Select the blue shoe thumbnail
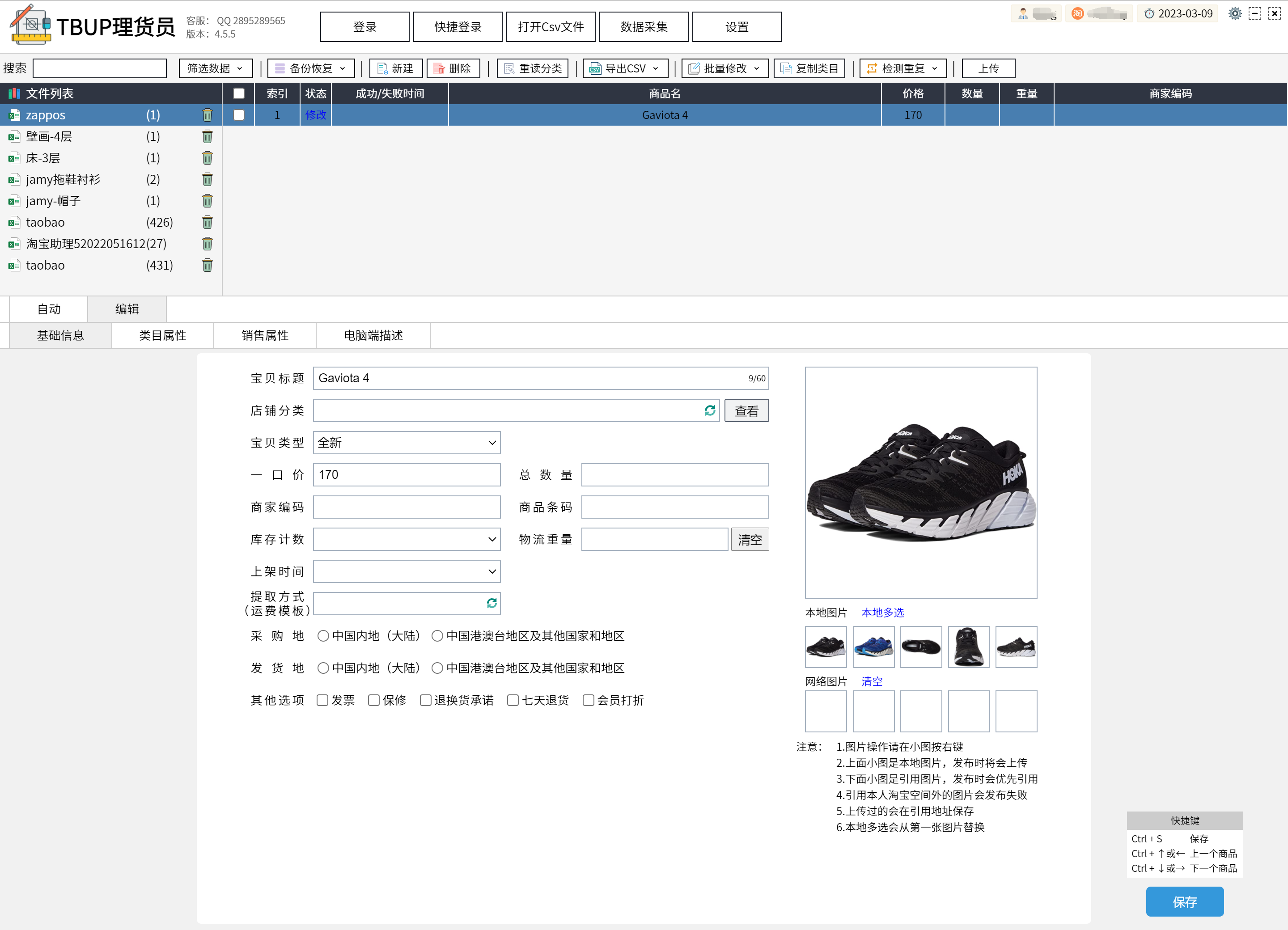Viewport: 1288px width, 930px height. click(x=873, y=647)
